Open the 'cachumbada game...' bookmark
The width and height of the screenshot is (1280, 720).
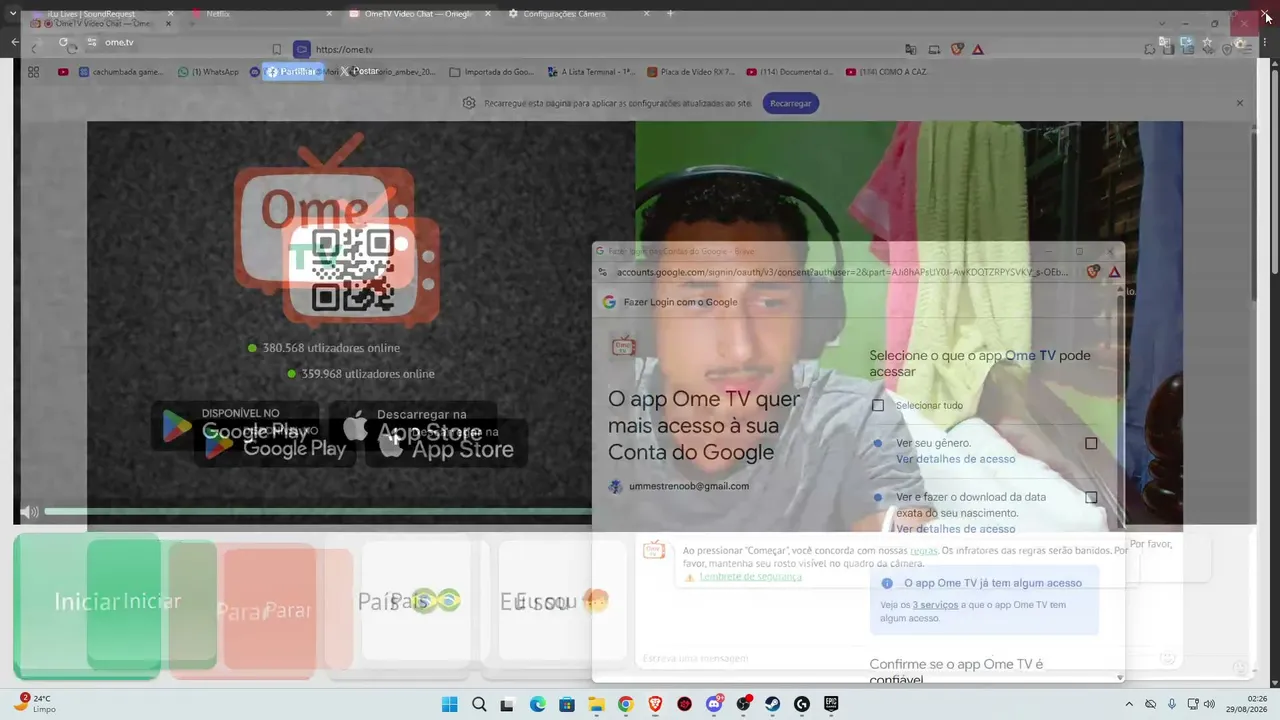121,72
